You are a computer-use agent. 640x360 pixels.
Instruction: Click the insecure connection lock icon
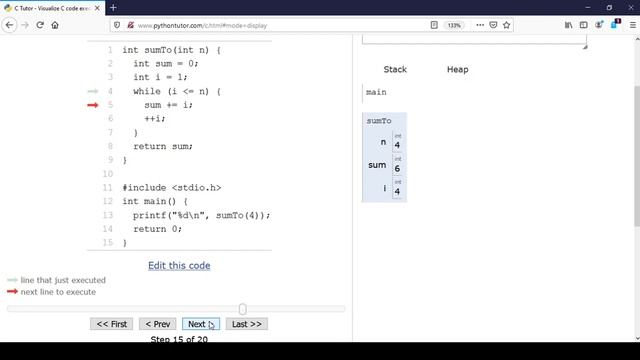click(131, 25)
